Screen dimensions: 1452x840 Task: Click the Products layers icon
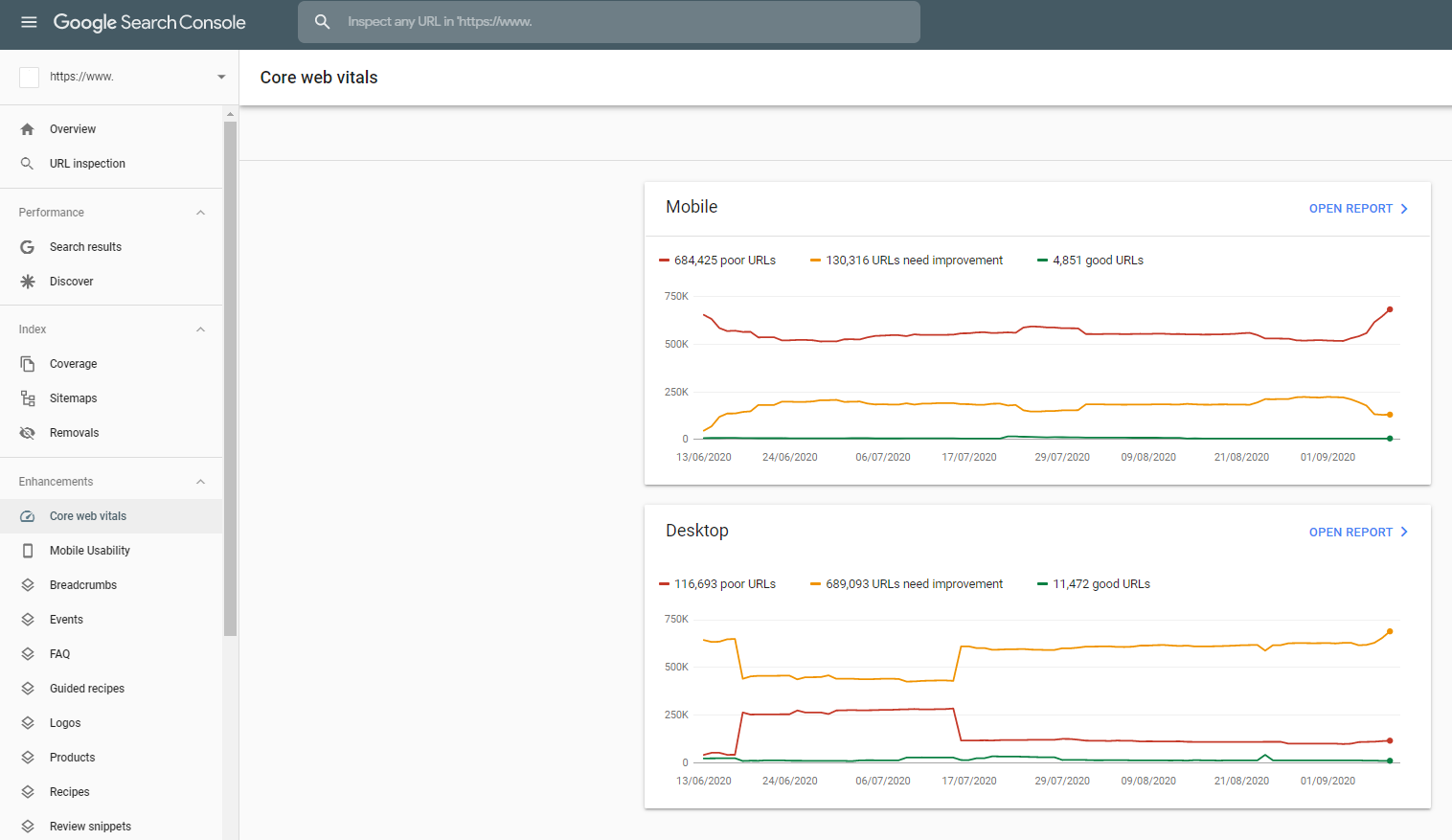28,758
